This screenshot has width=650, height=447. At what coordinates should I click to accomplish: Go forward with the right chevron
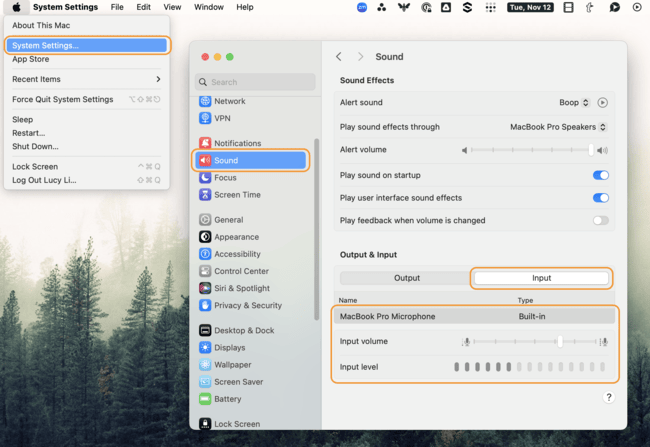360,57
